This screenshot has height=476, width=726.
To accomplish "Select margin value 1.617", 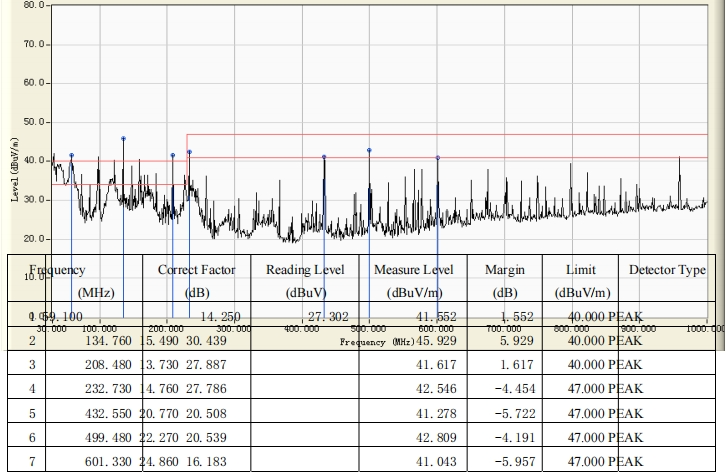I will pyautogui.click(x=517, y=365).
